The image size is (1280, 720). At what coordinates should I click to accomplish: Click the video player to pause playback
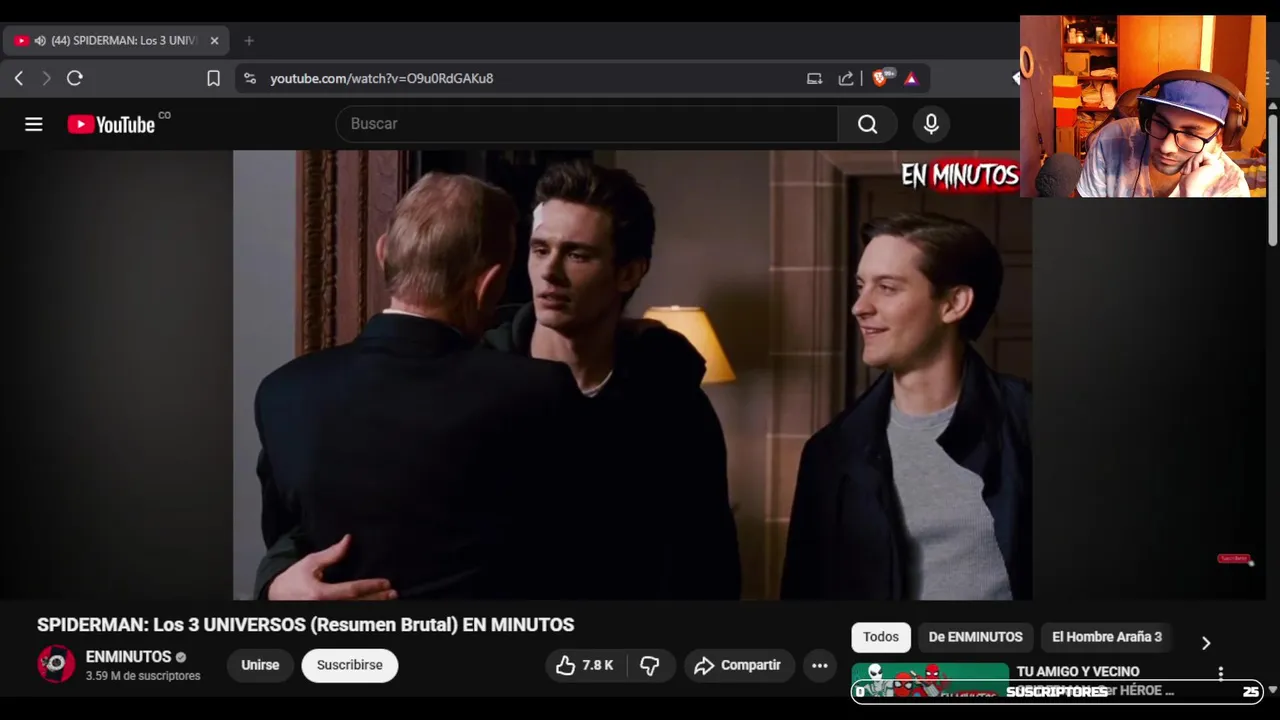click(x=632, y=375)
